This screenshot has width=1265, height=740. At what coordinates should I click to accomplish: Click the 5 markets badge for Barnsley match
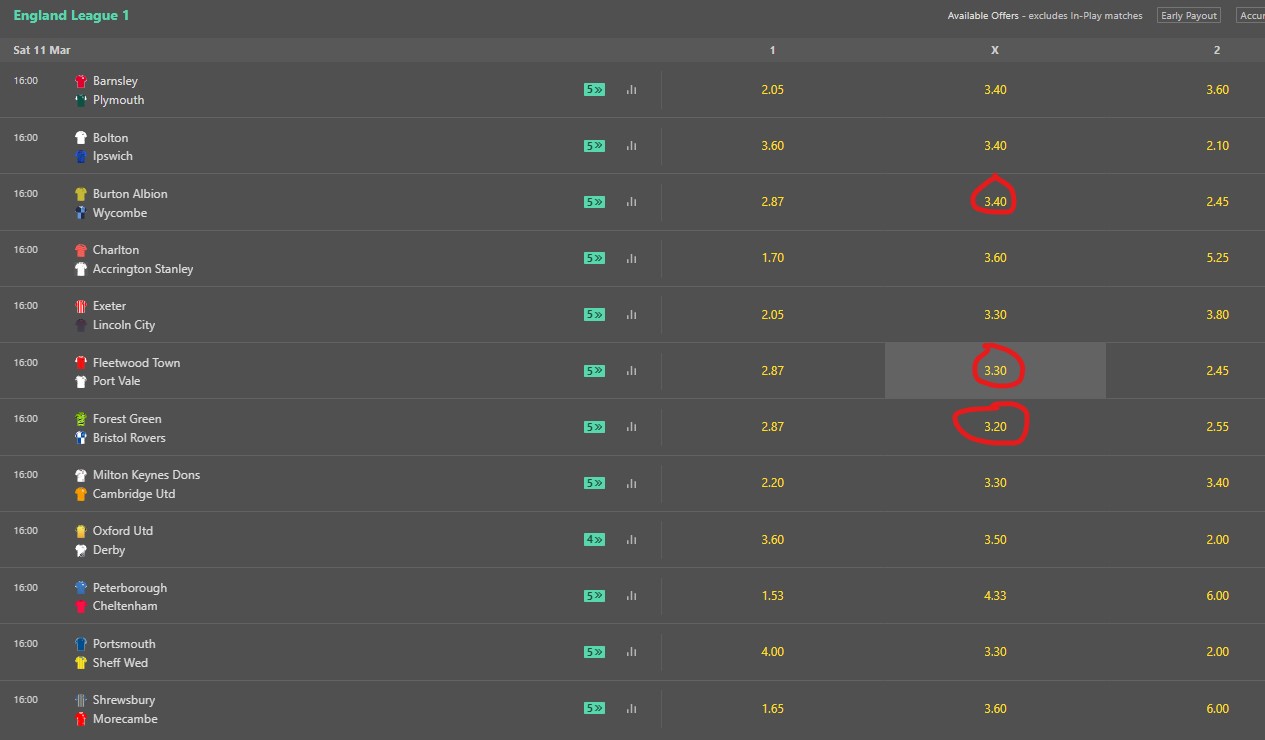click(x=594, y=90)
